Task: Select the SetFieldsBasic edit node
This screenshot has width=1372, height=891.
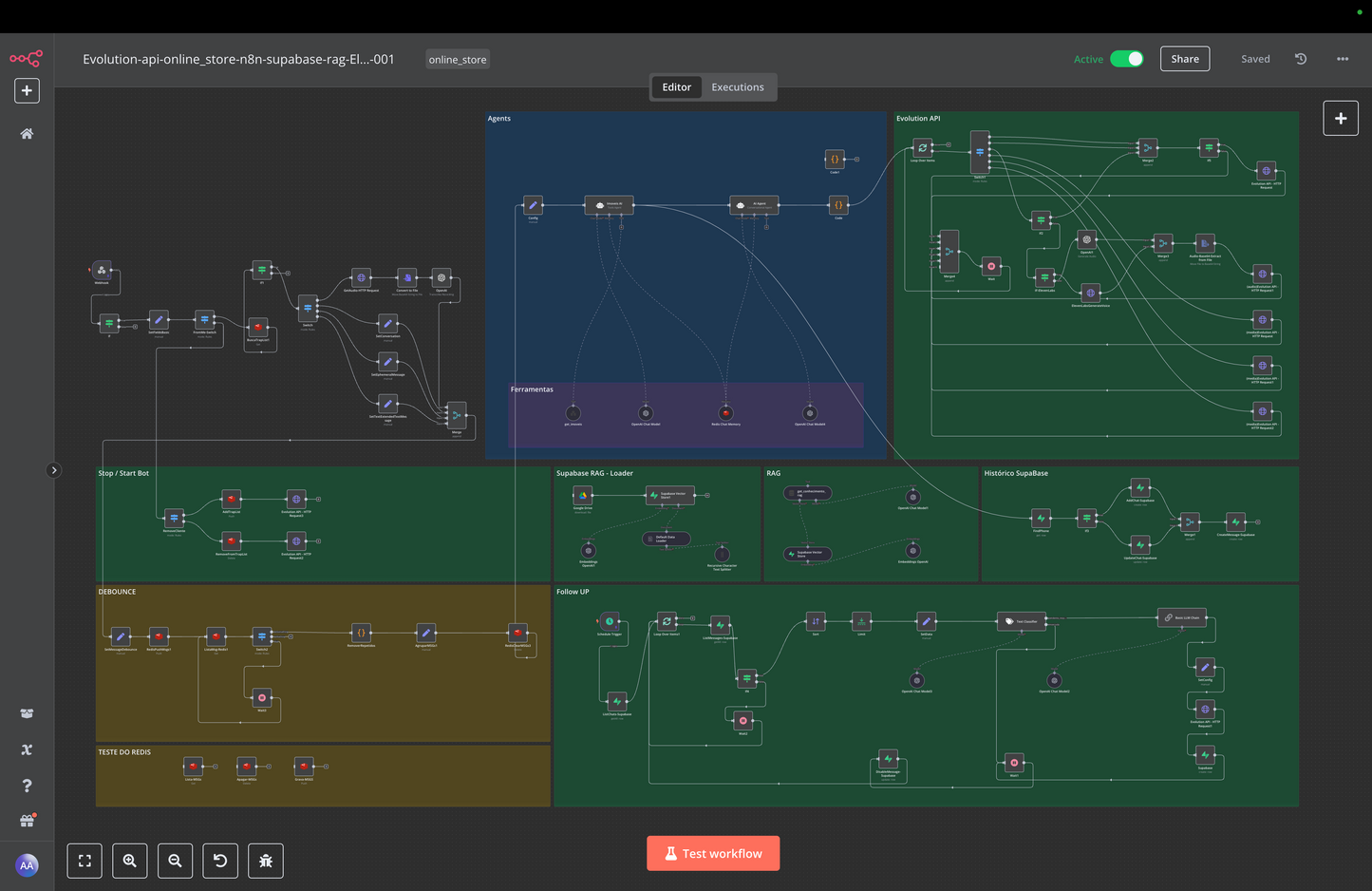Action: [x=159, y=319]
